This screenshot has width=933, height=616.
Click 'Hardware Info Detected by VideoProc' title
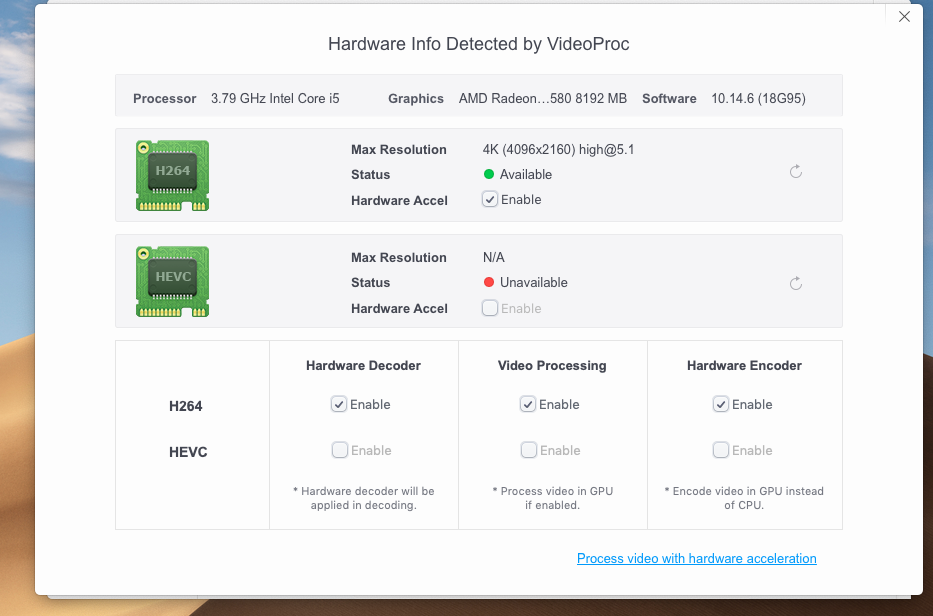tap(479, 44)
